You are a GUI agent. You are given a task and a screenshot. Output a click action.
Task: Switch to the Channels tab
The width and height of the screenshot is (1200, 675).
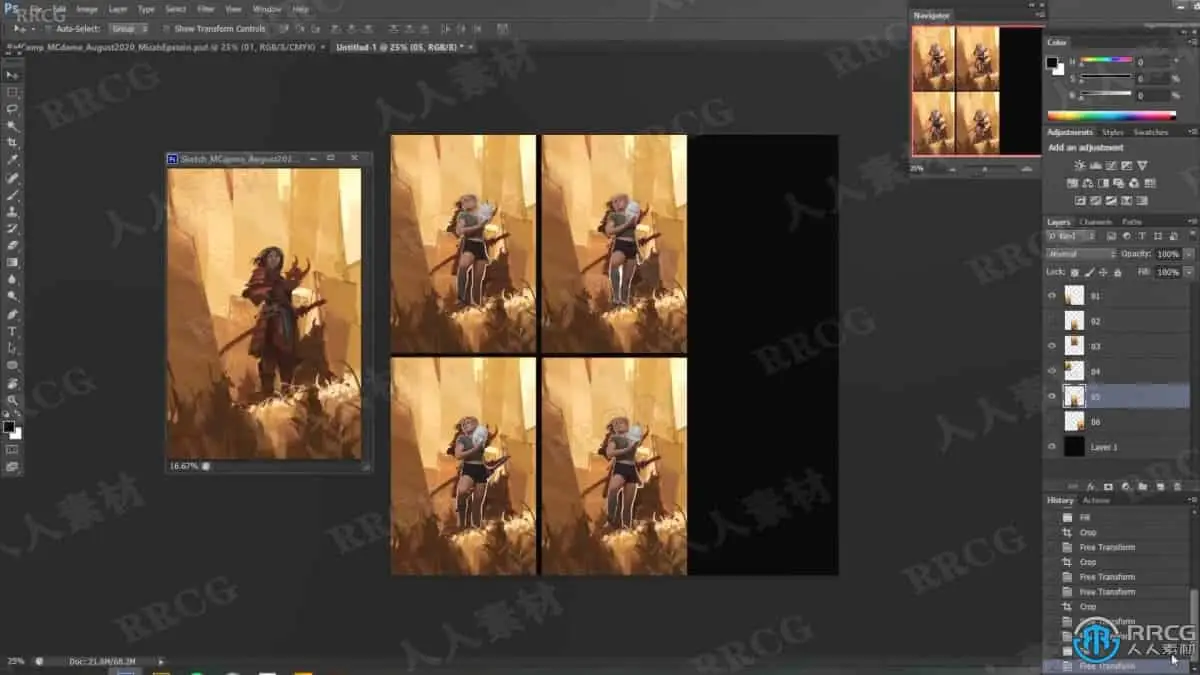tap(1095, 222)
